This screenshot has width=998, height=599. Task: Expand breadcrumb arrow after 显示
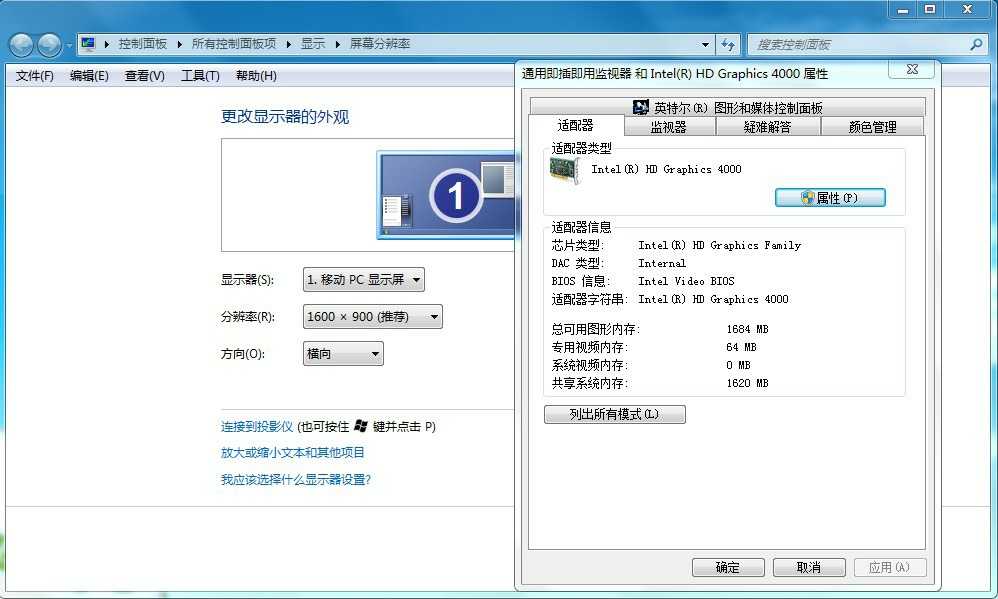(337, 44)
